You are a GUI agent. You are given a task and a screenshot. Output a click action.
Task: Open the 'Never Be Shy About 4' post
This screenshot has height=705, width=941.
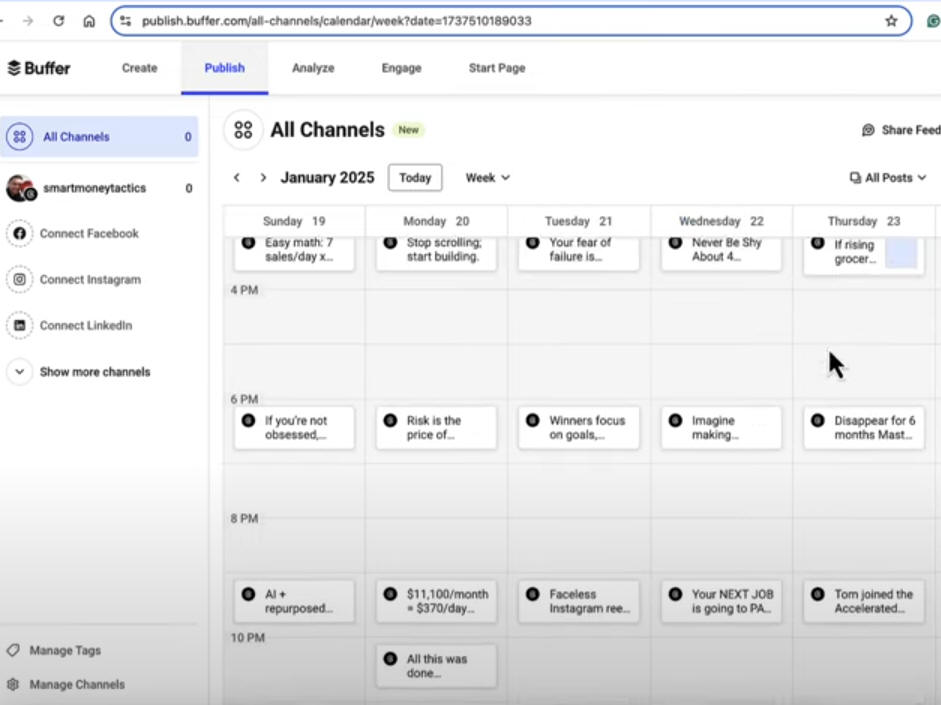pyautogui.click(x=721, y=253)
